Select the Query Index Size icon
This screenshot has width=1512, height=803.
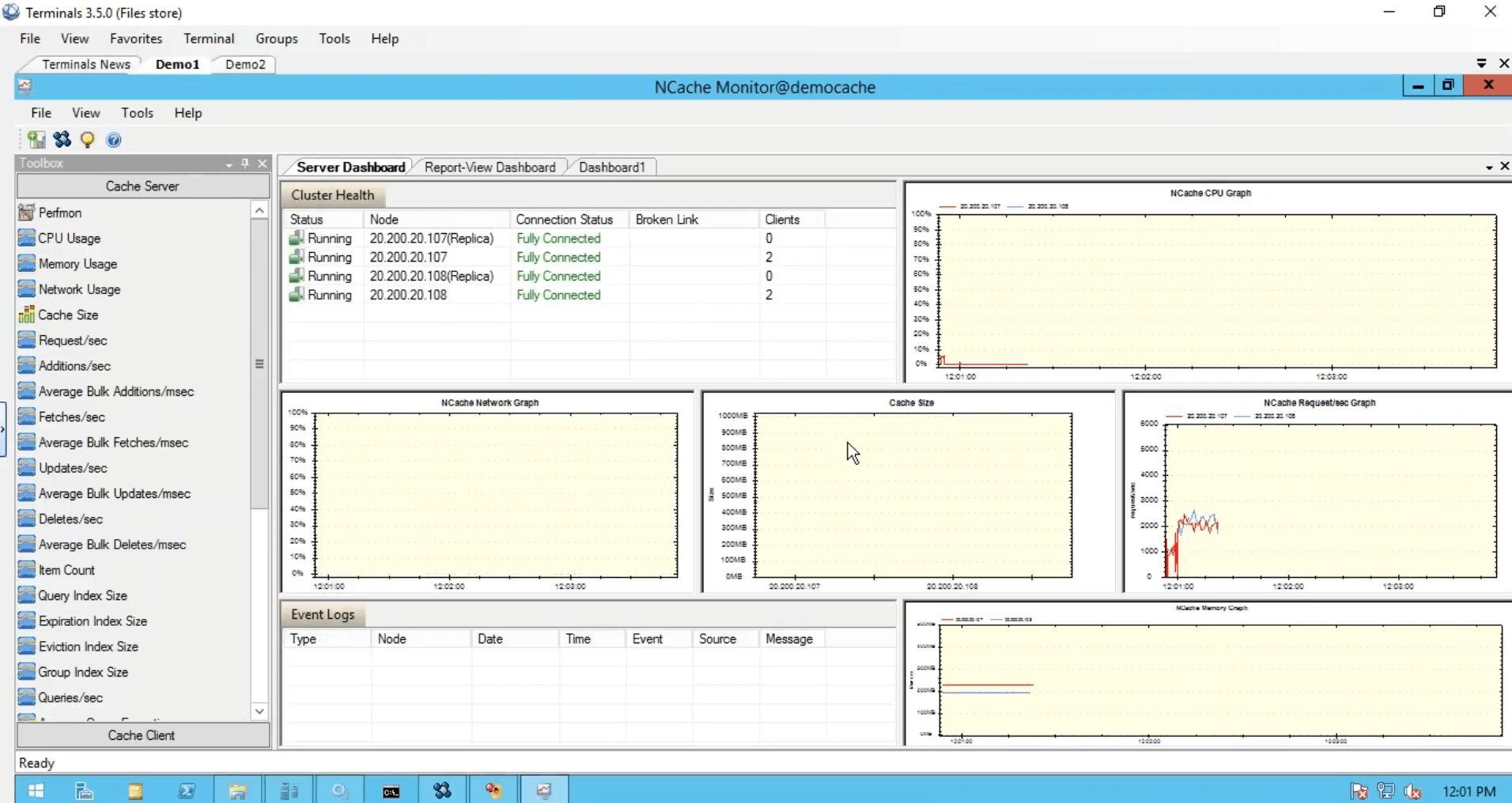[26, 595]
